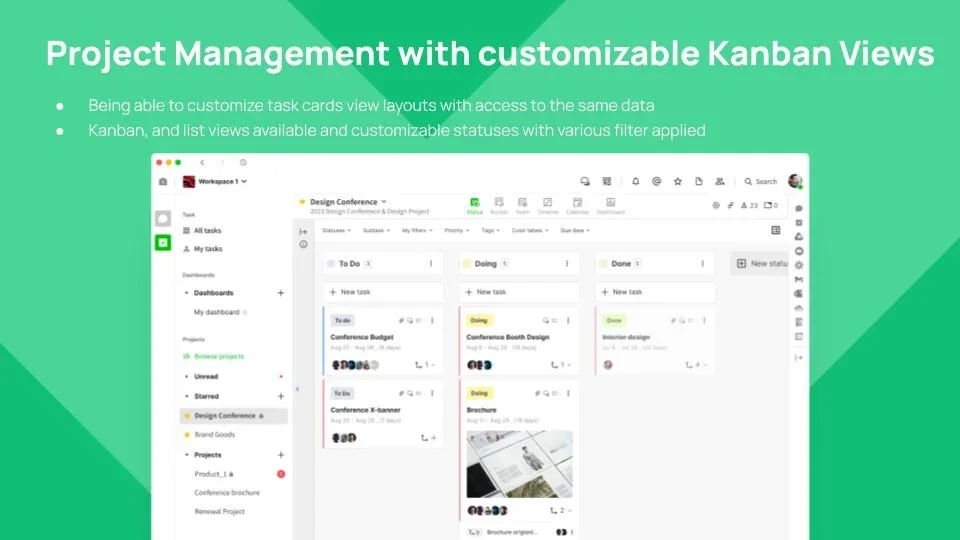Select the green task check icon in left rail
Image resolution: width=960 pixels, height=540 pixels.
[x=163, y=243]
